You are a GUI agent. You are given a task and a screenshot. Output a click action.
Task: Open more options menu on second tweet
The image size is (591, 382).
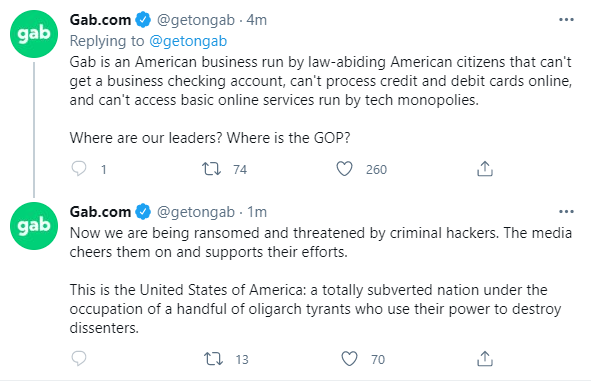tap(566, 212)
